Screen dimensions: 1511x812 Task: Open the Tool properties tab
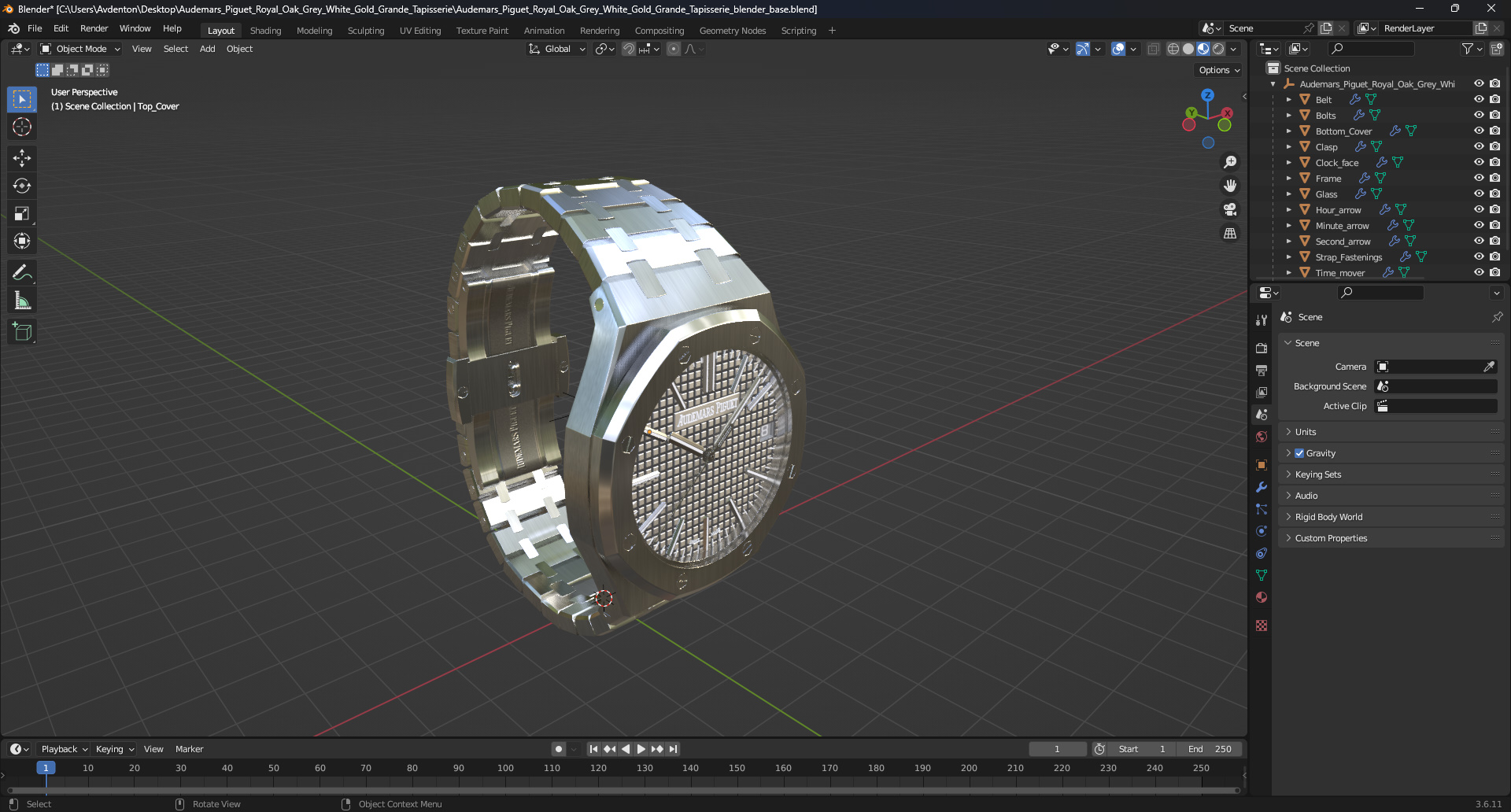coord(1262,320)
